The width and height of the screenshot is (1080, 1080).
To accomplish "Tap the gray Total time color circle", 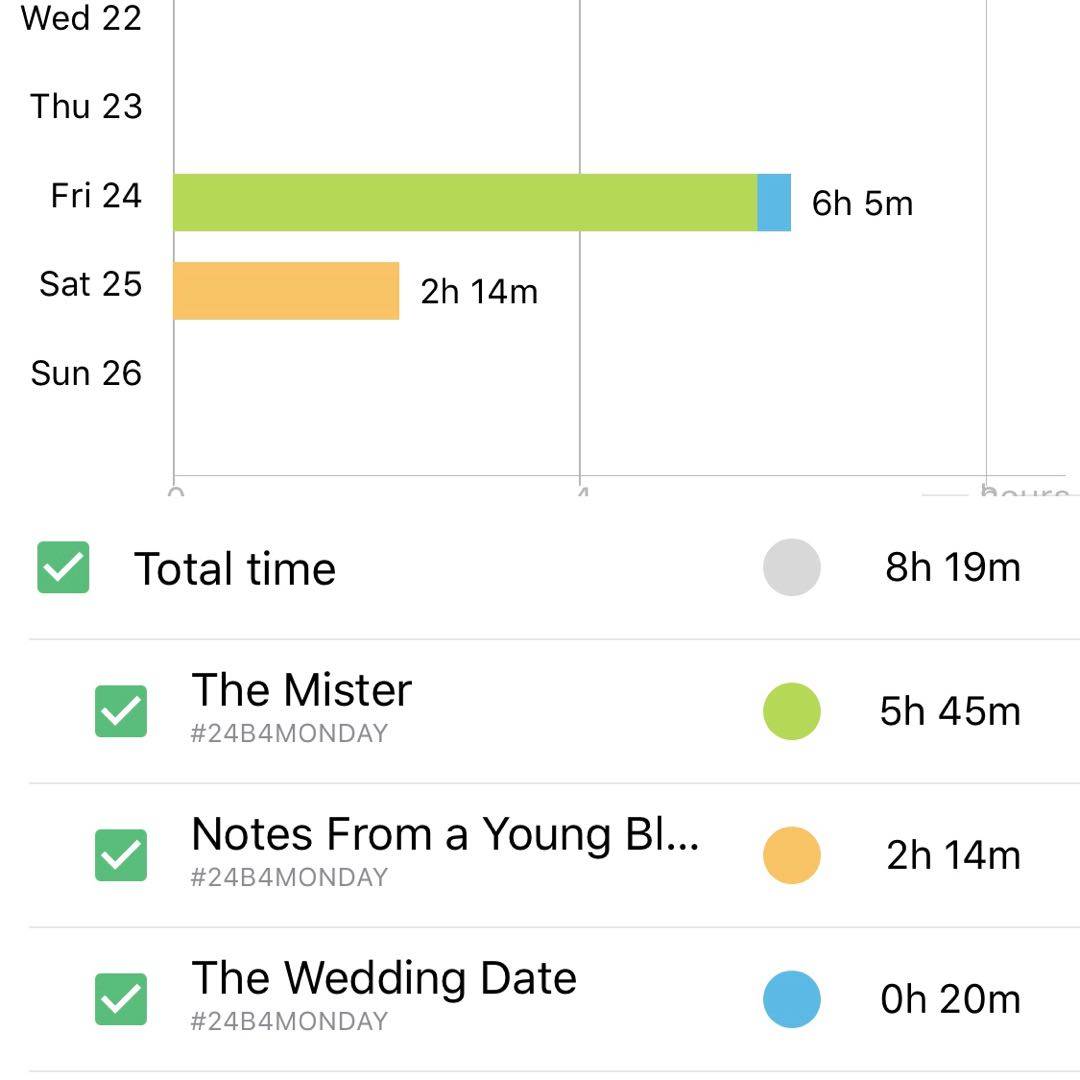I will click(x=791, y=567).
